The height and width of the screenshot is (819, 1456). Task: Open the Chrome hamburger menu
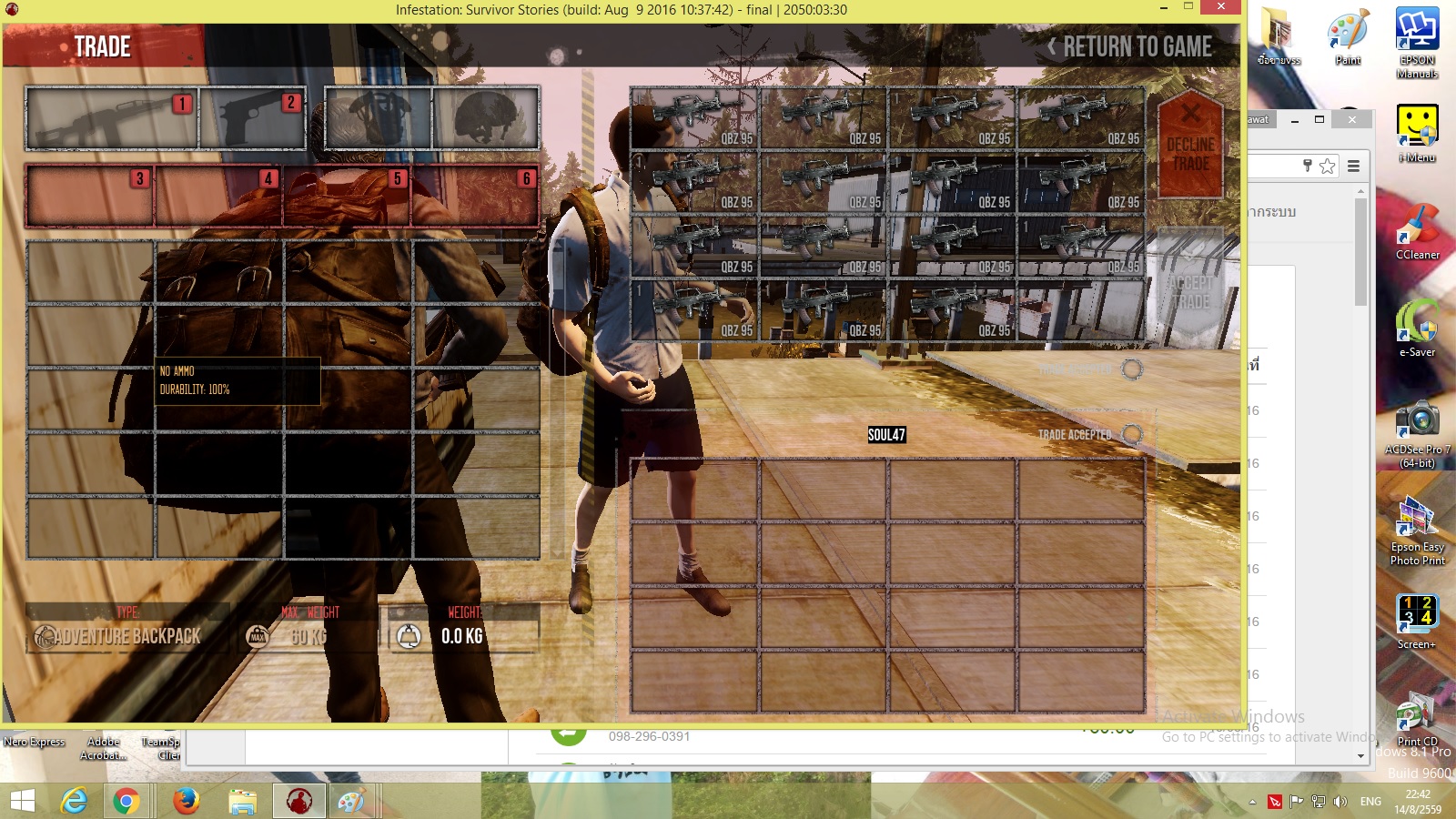[x=1353, y=166]
